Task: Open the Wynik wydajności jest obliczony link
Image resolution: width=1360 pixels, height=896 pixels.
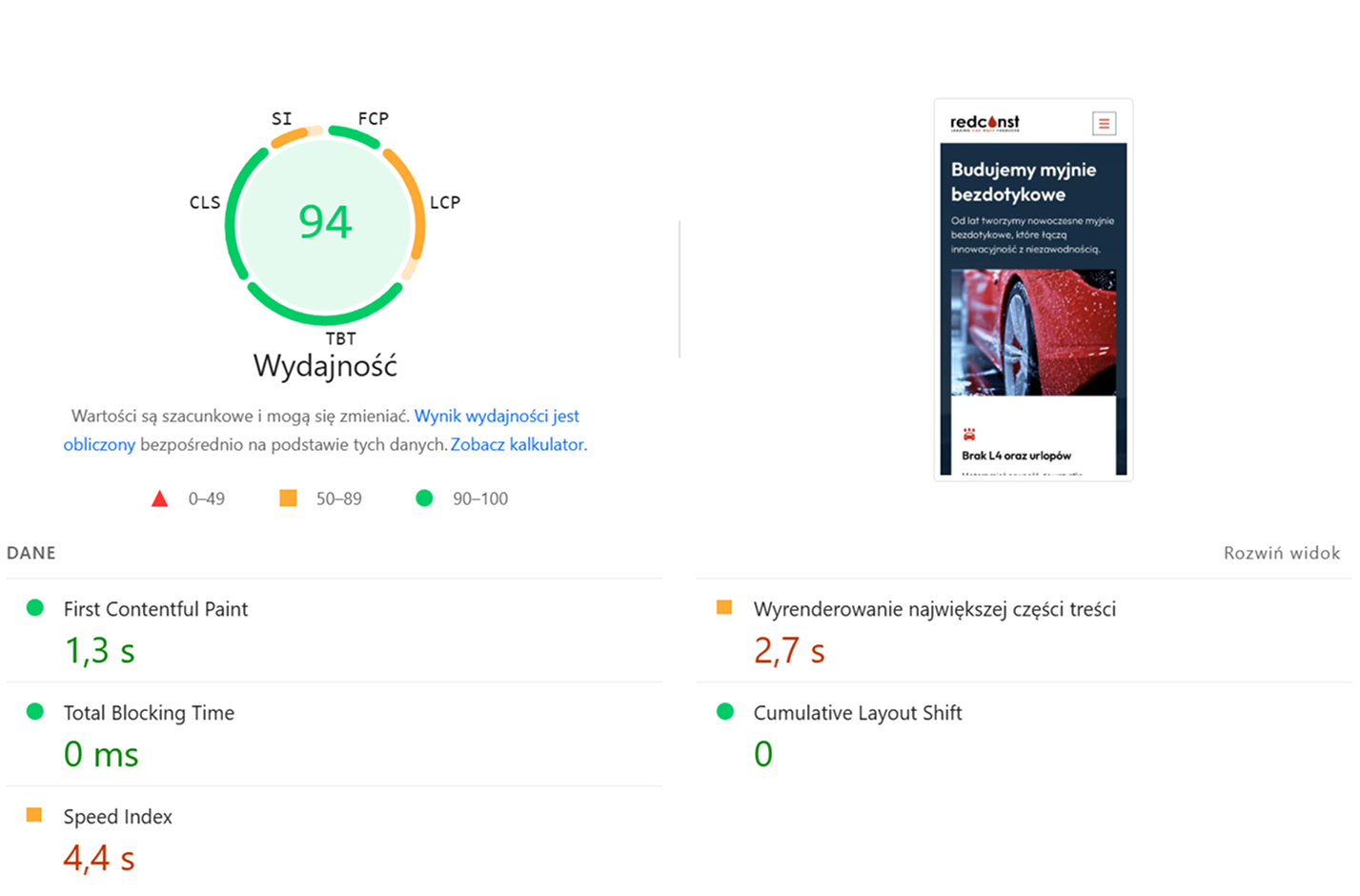Action: point(497,417)
